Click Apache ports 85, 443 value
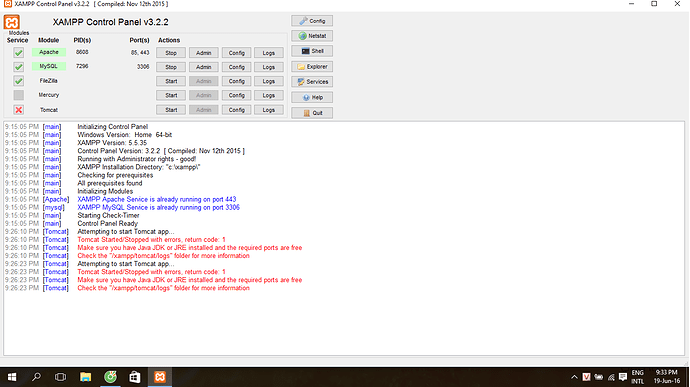The width and height of the screenshot is (690, 387). 140,52
